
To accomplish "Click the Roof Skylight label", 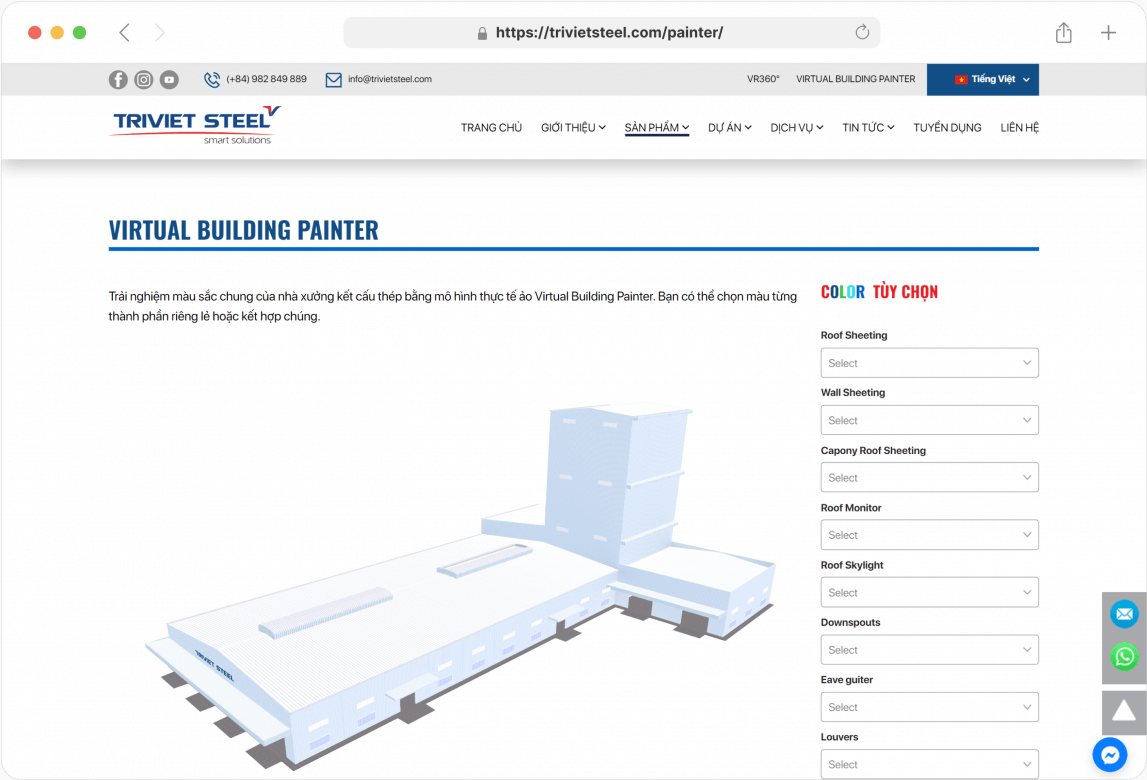I will [x=852, y=565].
